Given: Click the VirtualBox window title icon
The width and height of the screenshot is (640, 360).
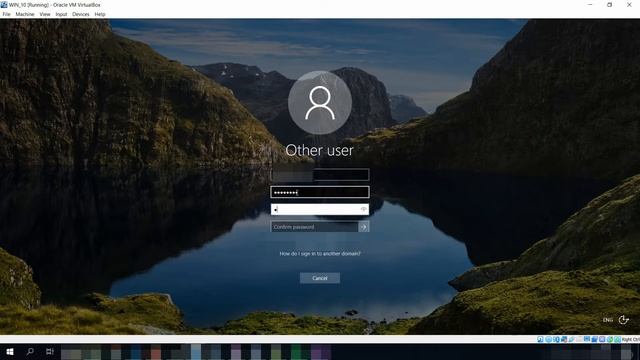Looking at the screenshot, I should (4, 4).
